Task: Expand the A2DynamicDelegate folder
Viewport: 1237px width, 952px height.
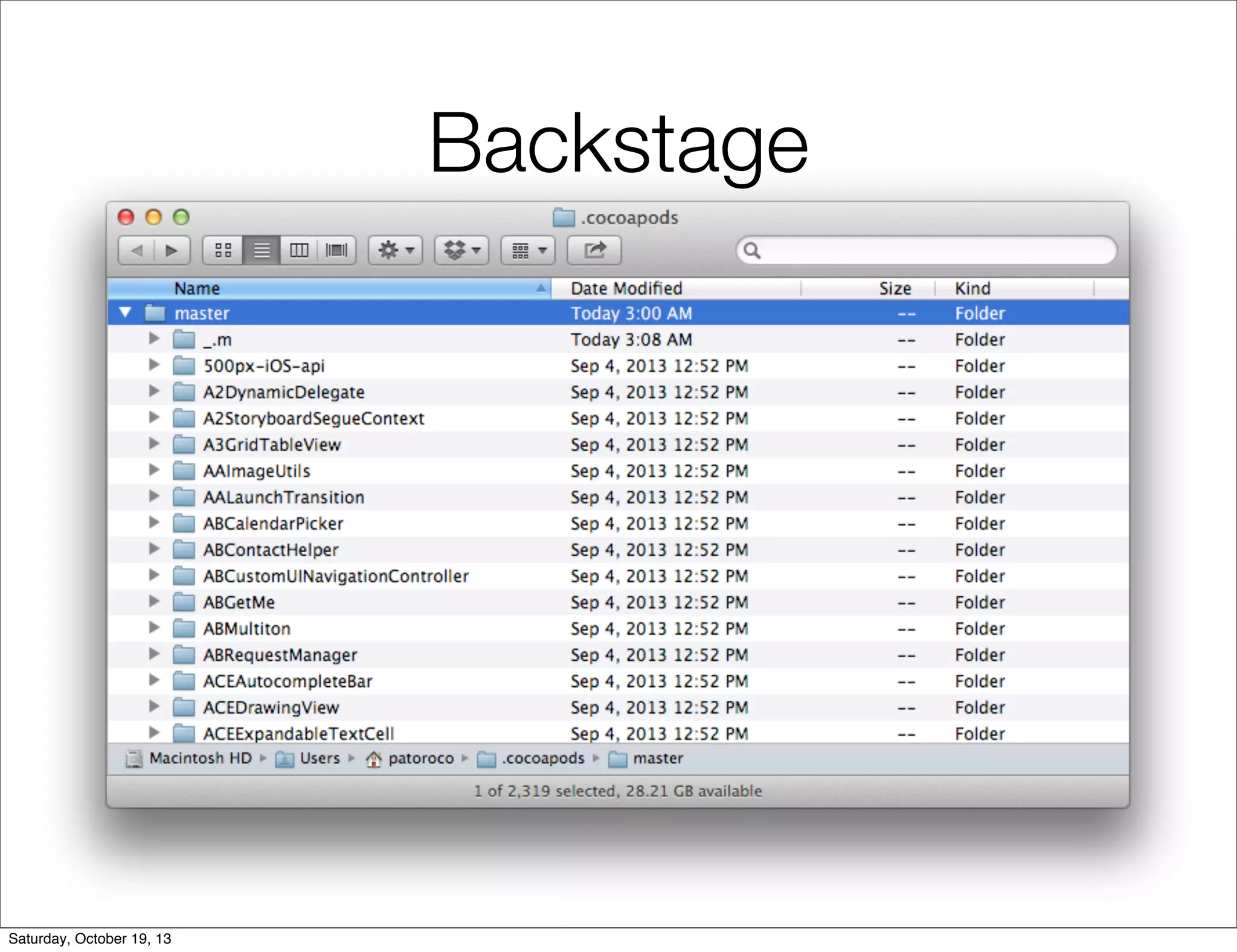Action: tap(154, 391)
